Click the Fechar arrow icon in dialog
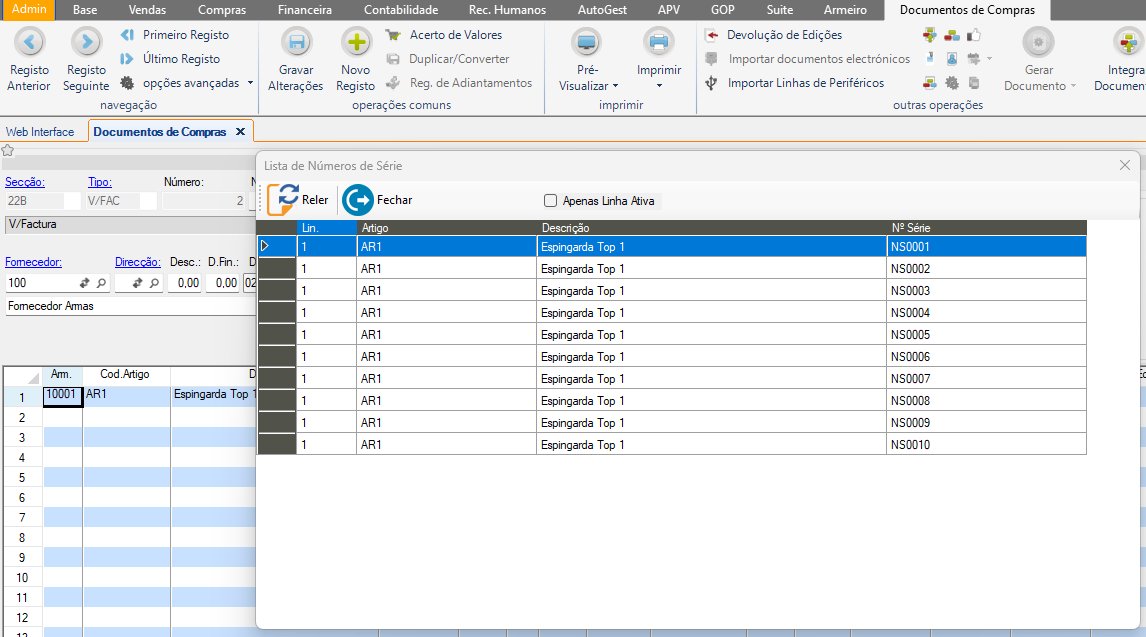Image resolution: width=1146 pixels, height=637 pixels. [x=357, y=200]
